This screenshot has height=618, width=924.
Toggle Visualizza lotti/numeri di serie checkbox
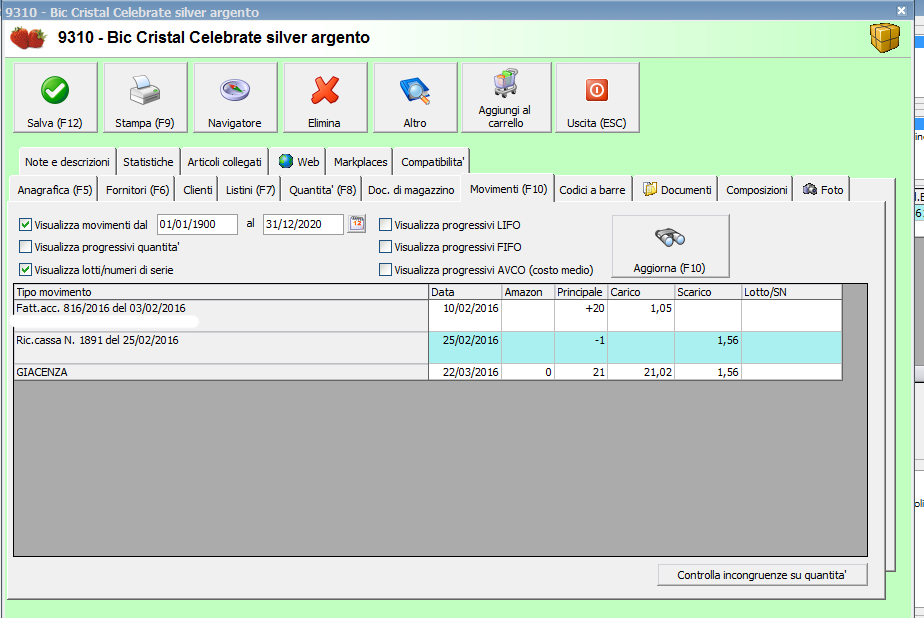click(25, 269)
